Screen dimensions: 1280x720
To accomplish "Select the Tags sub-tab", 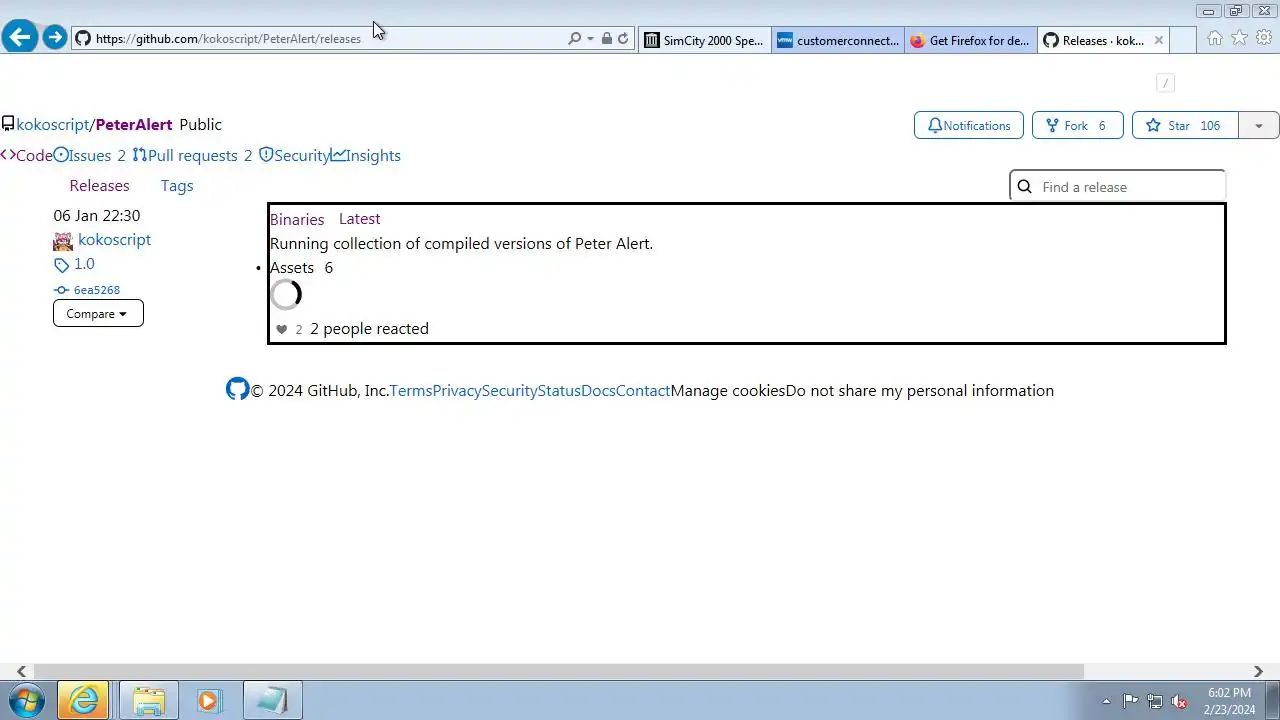I will 177,186.
